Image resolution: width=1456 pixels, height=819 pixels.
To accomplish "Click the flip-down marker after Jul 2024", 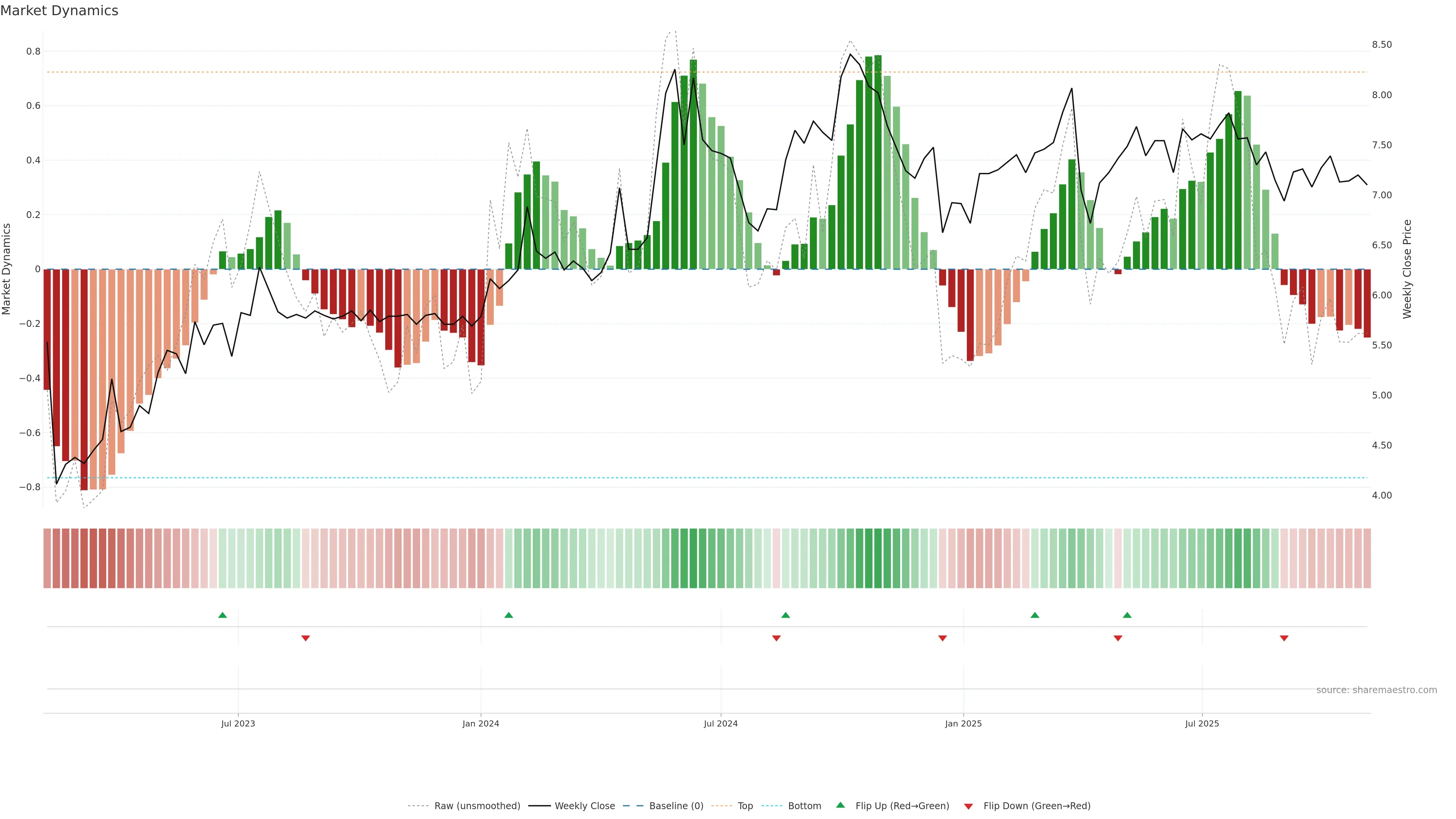I will pyautogui.click(x=776, y=638).
